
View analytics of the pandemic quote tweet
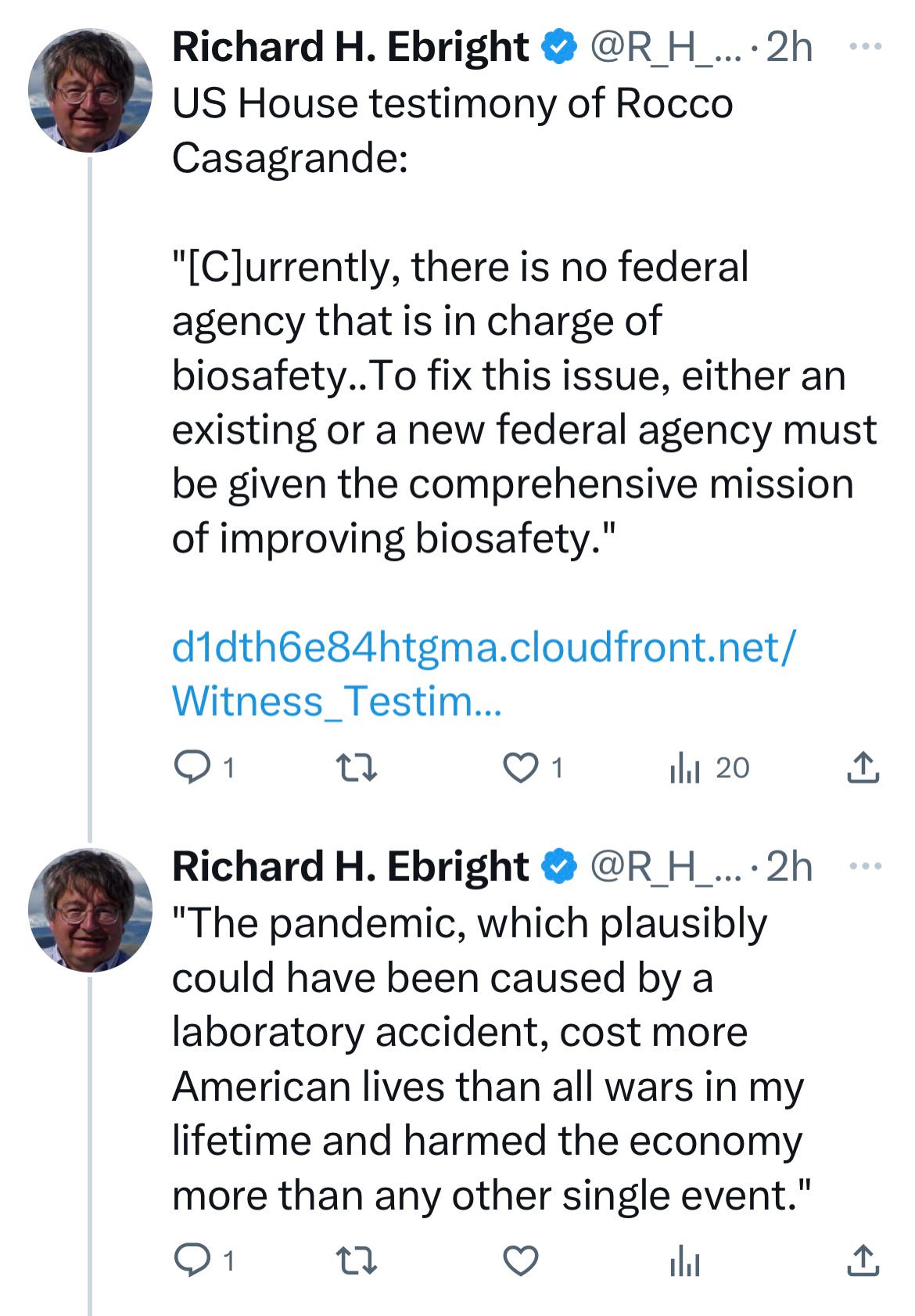coord(684,1260)
